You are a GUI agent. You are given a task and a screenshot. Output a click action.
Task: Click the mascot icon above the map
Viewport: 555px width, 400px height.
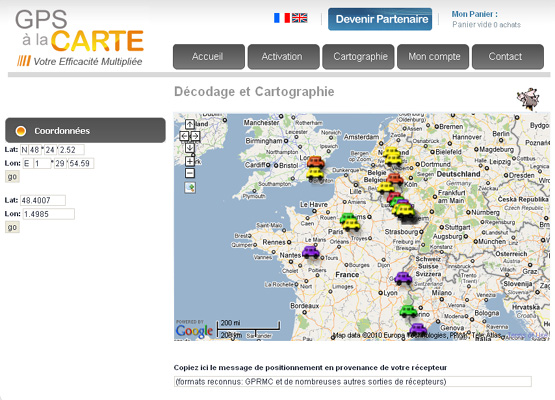coord(528,99)
